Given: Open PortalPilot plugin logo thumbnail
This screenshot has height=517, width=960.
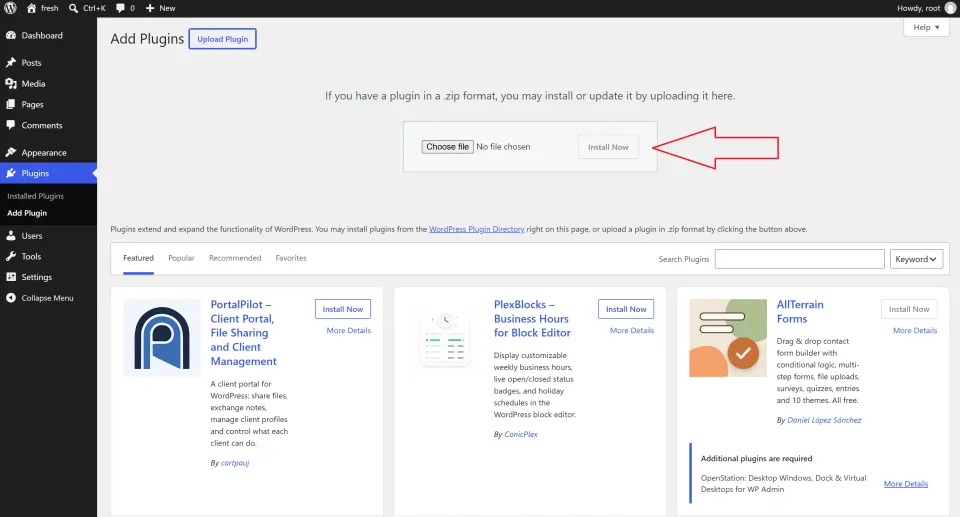Looking at the screenshot, I should pyautogui.click(x=162, y=338).
